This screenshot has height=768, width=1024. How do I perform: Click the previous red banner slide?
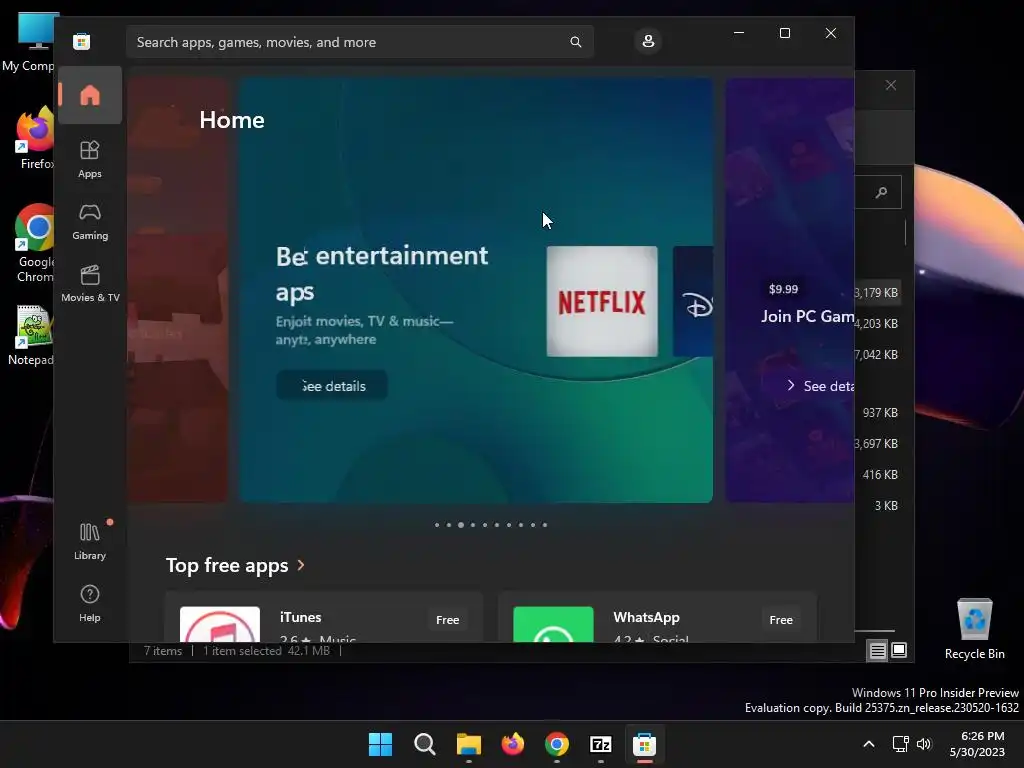(178, 290)
